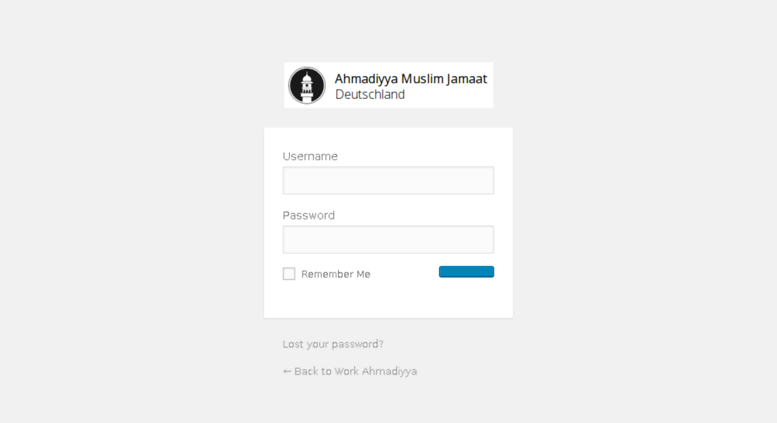The width and height of the screenshot is (777, 423).
Task: Toggle Remember Me via its text label
Action: [335, 274]
